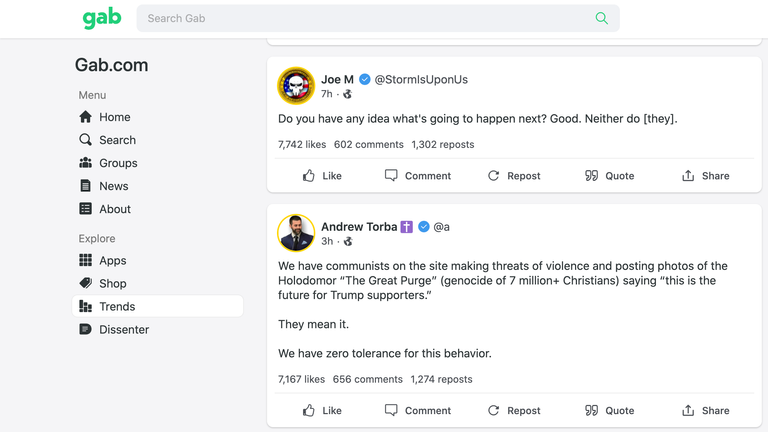The width and height of the screenshot is (768, 432).
Task: View 7,167 likes on Torba's post
Action: tap(301, 379)
